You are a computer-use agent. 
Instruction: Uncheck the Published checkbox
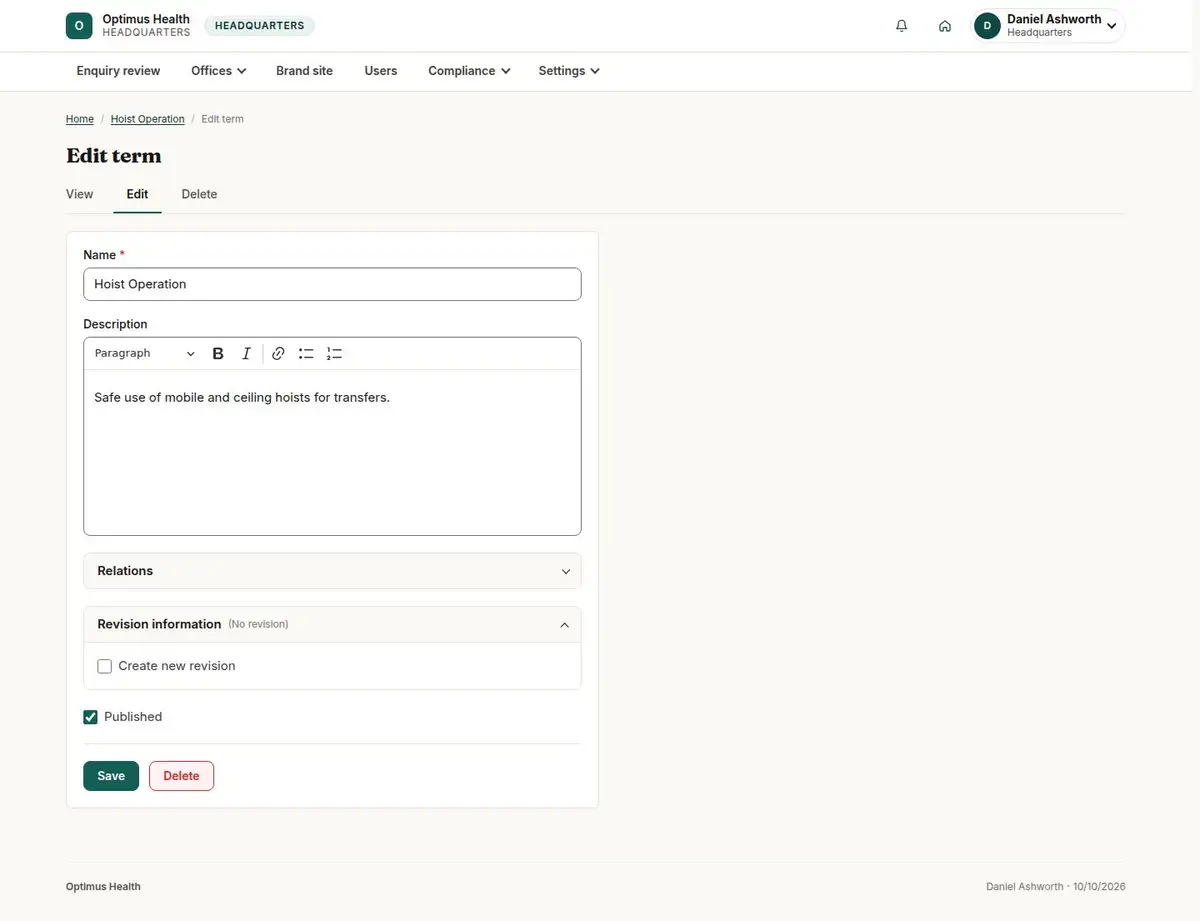91,717
